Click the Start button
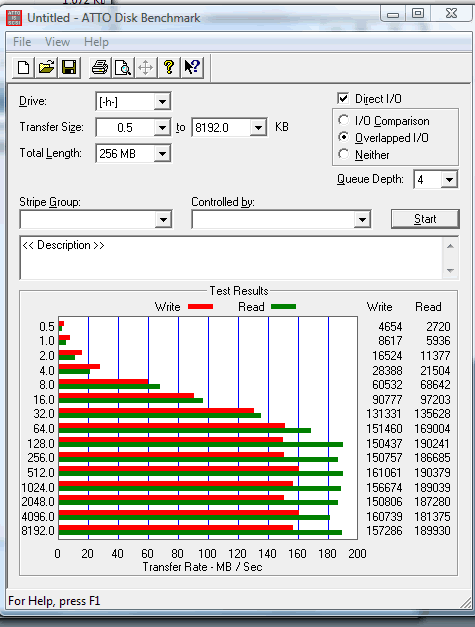 tap(425, 219)
